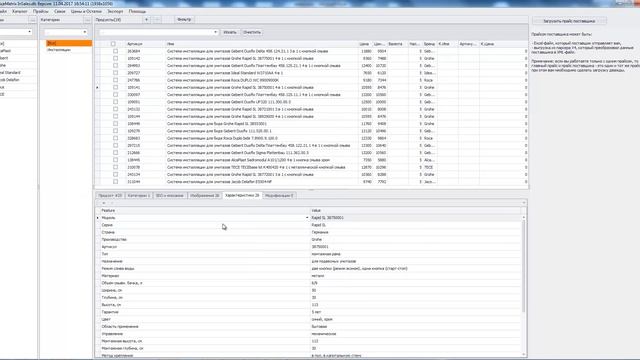Toggle the select-all checkbox in table header

(113, 44)
